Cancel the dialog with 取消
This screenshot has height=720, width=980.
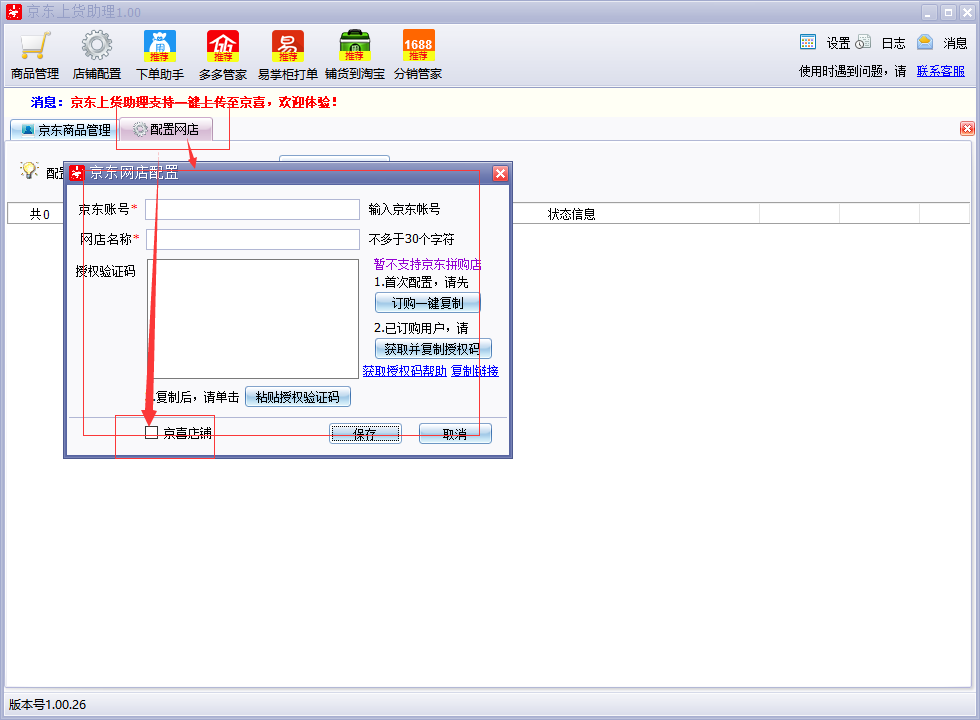(x=455, y=434)
